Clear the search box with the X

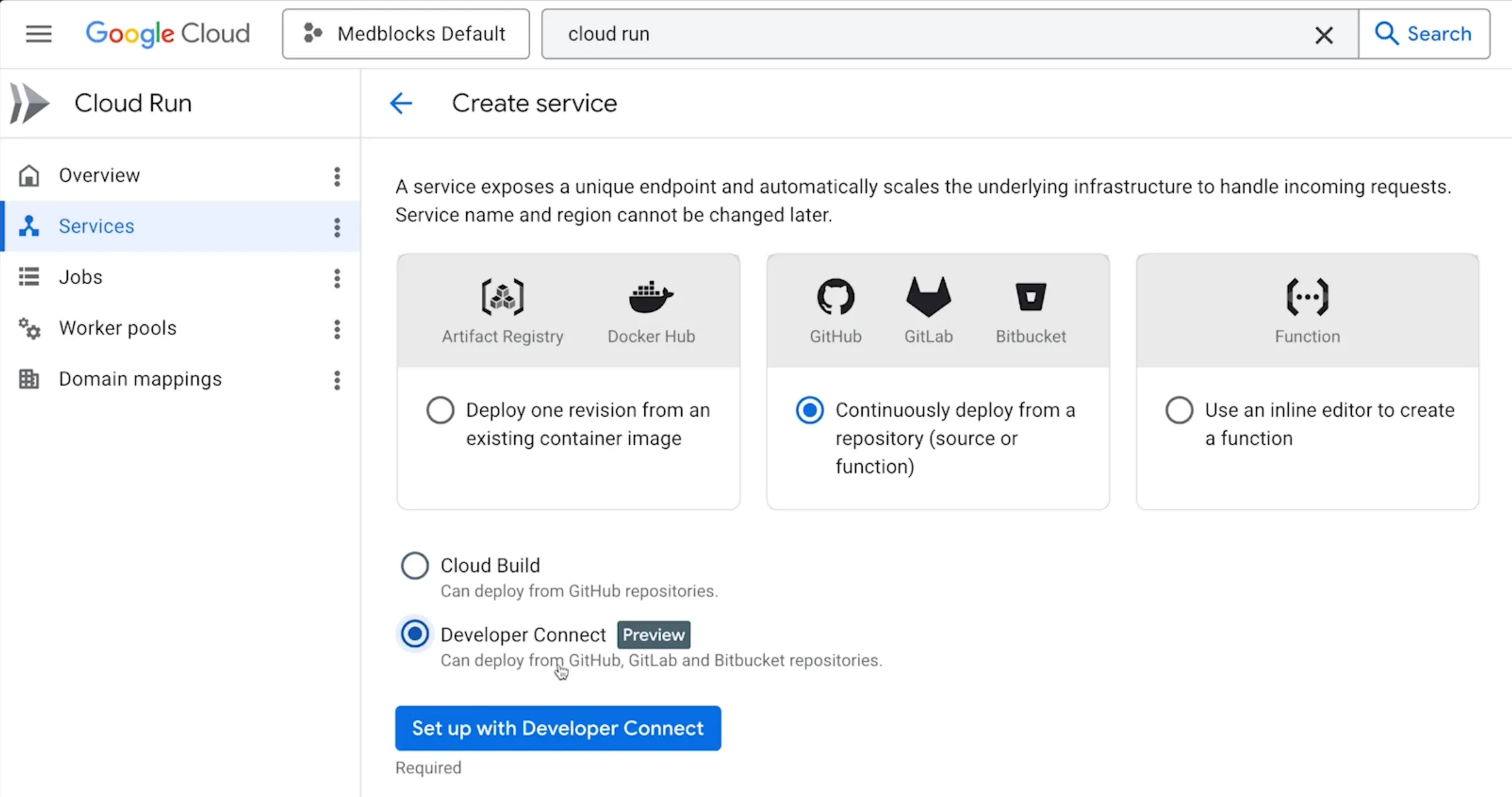point(1323,35)
